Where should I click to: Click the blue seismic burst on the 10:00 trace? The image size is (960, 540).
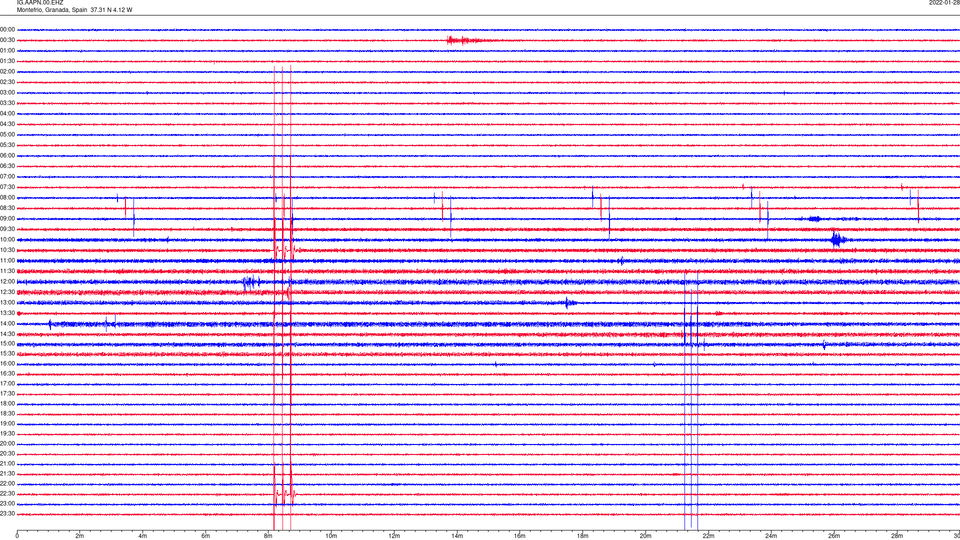pos(838,239)
